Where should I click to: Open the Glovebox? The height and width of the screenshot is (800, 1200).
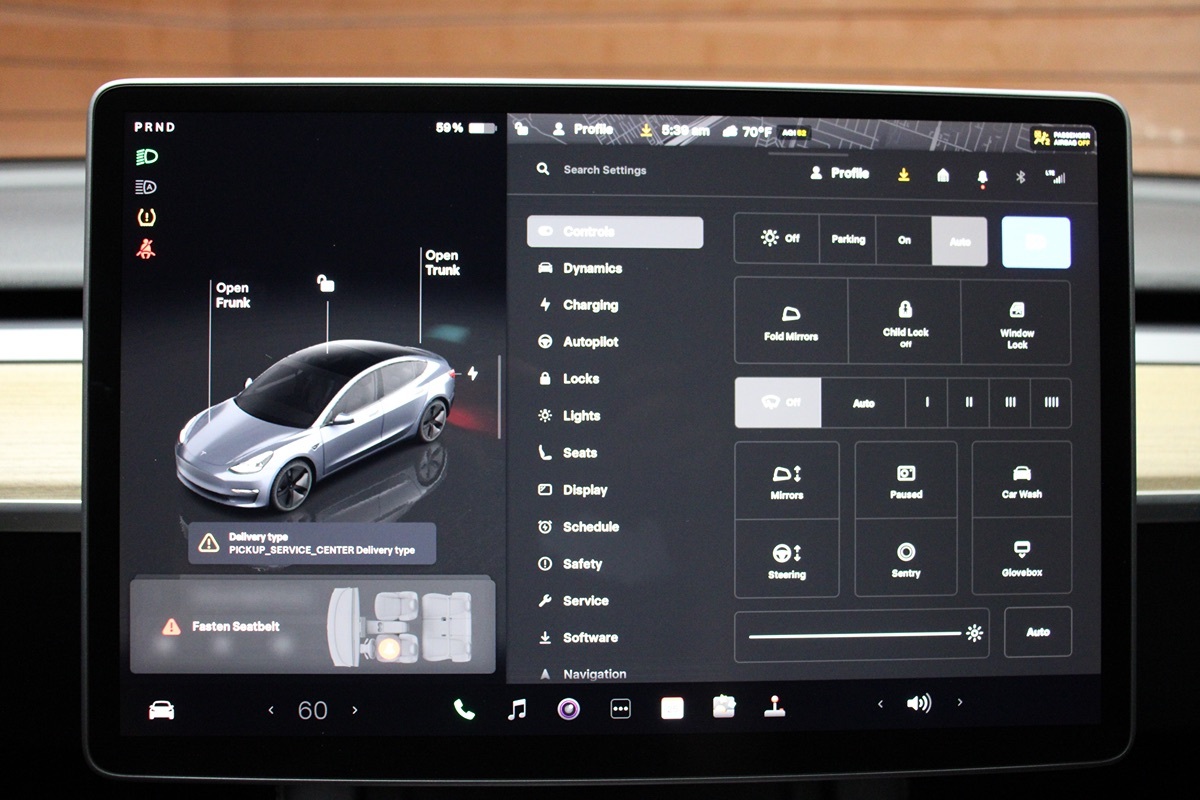click(1021, 558)
